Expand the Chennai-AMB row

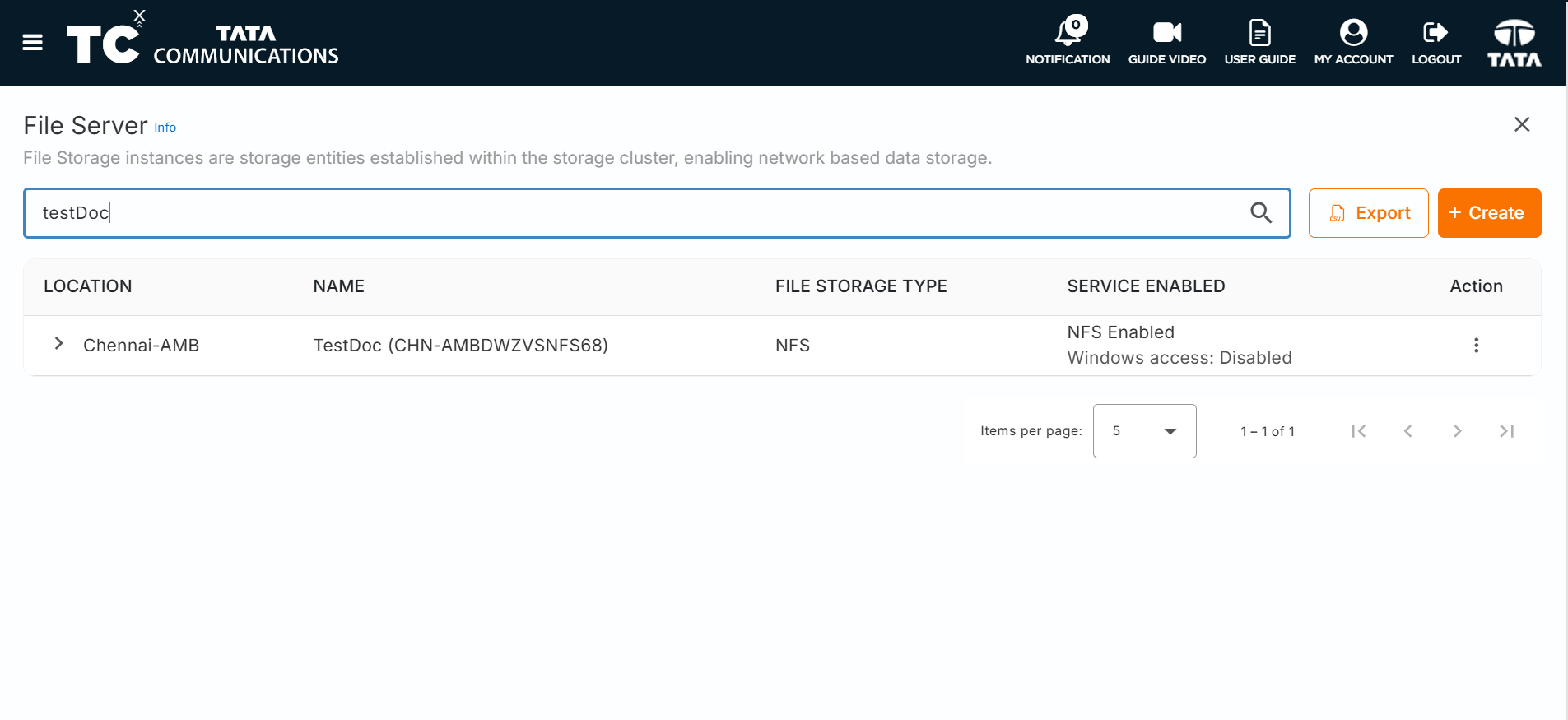[x=58, y=344]
